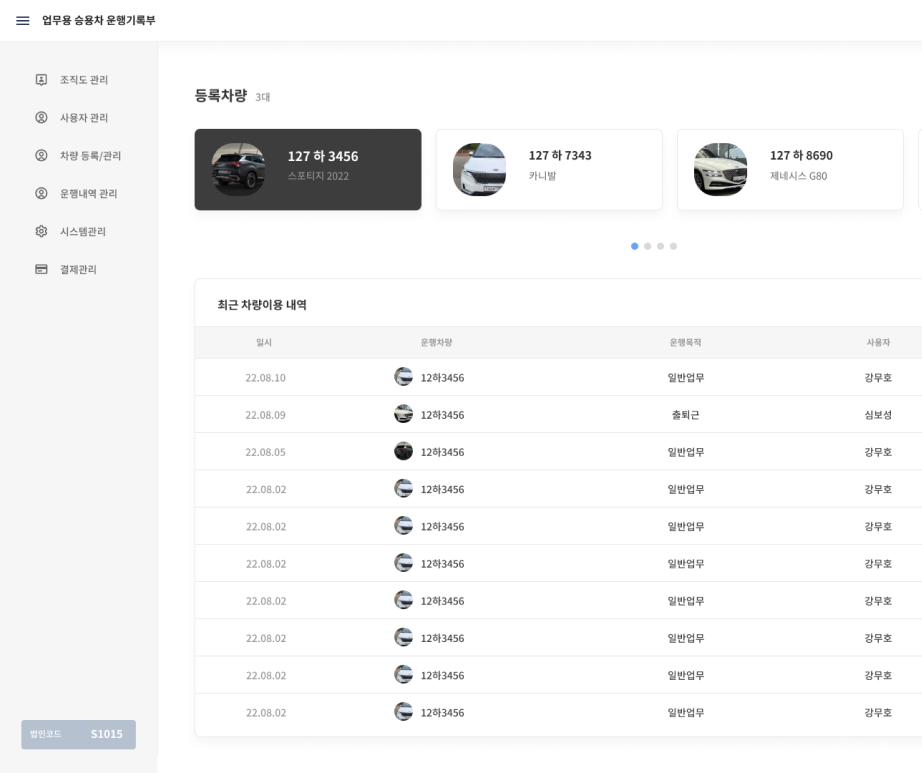Open 차량 등록/관리 menu item
Viewport: 922px width, 773px height.
point(90,155)
